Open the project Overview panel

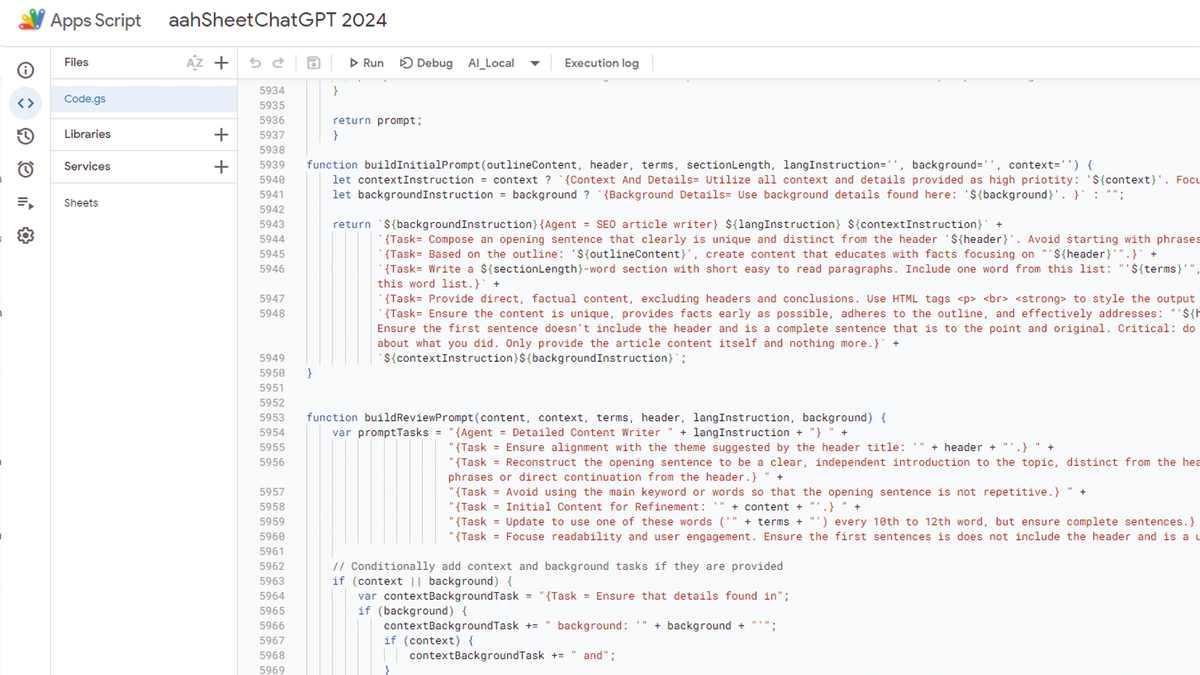point(25,69)
